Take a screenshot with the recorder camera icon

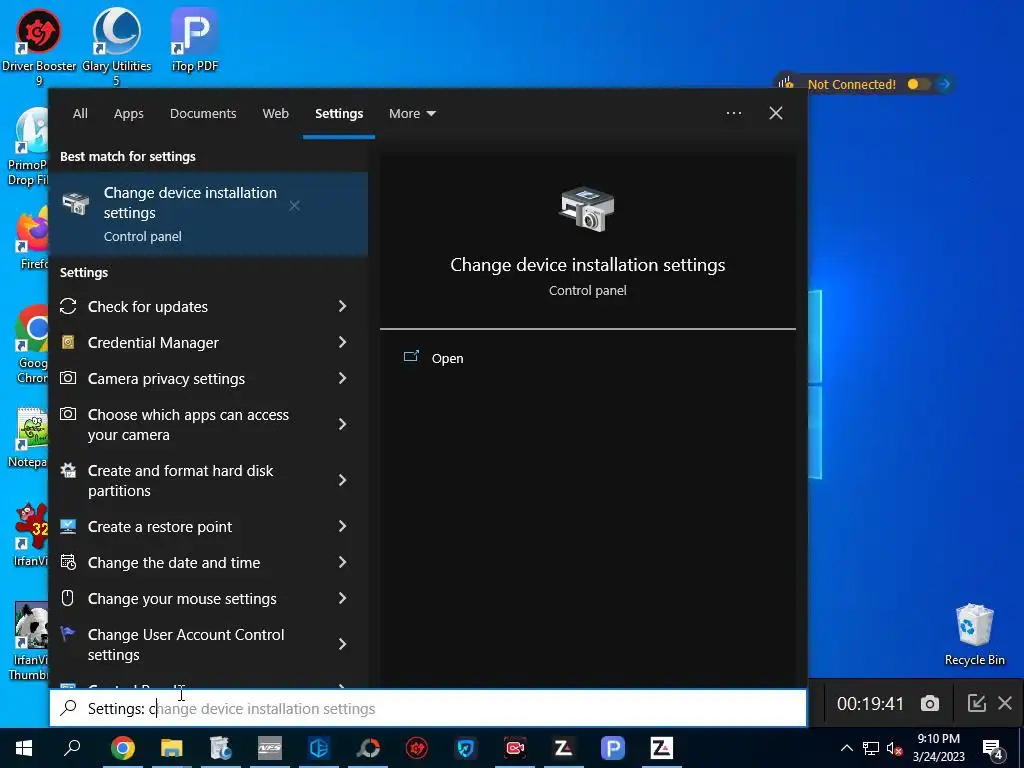[x=929, y=703]
